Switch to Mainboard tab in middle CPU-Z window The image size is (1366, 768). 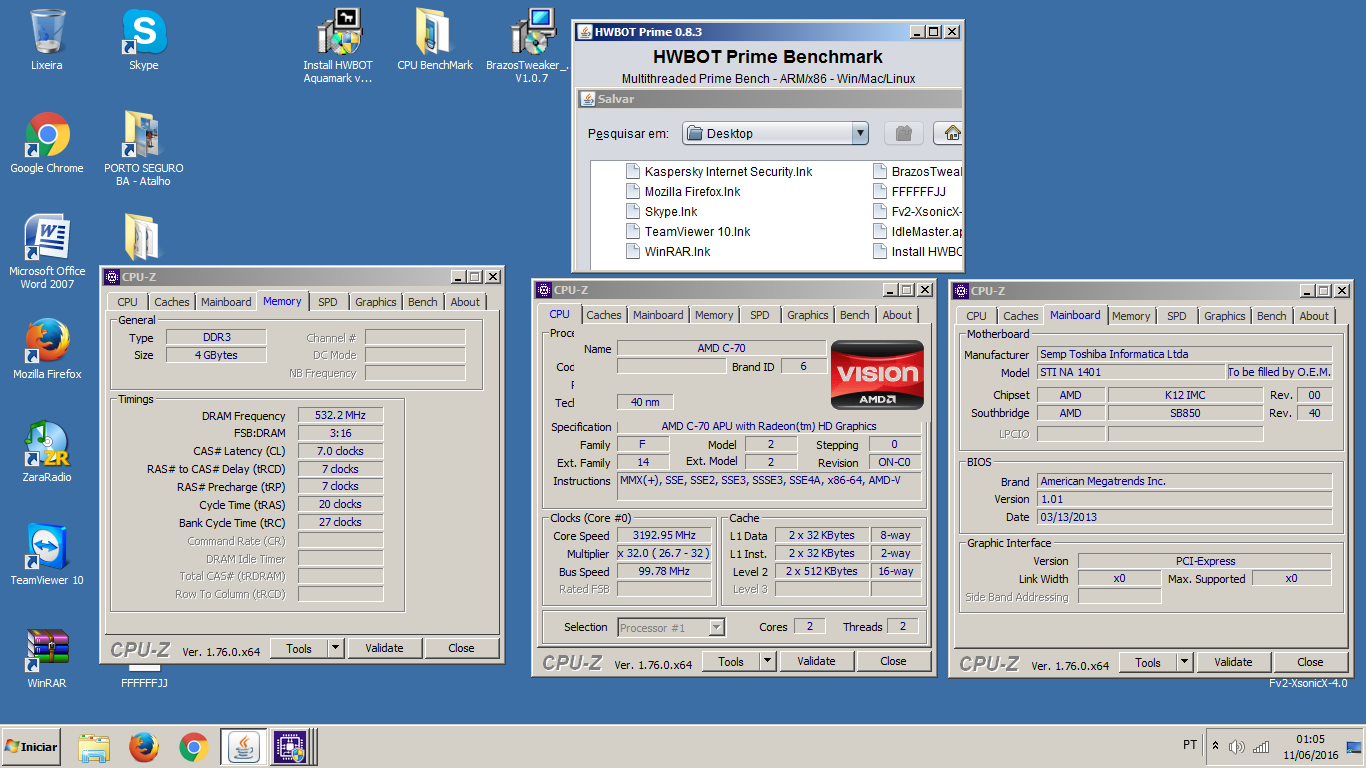point(658,315)
